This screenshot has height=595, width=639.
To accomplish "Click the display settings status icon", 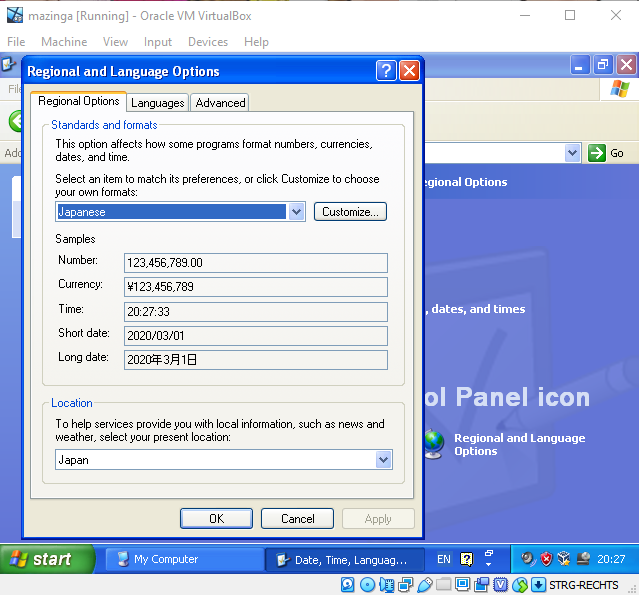I will pos(463,585).
